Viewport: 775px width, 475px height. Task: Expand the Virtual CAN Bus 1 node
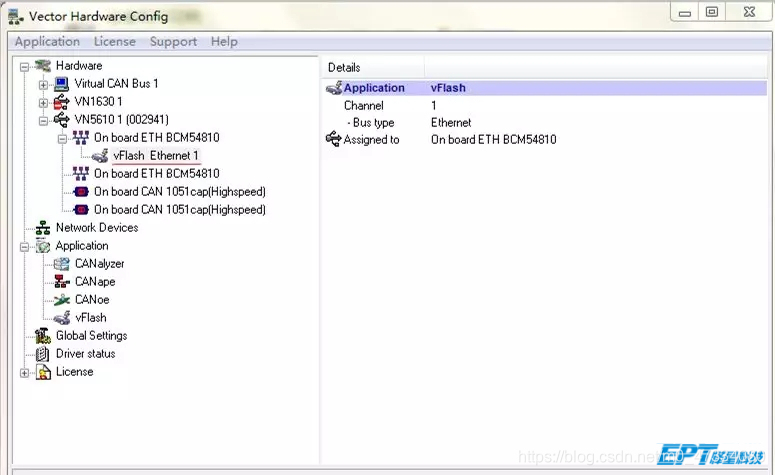point(43,85)
